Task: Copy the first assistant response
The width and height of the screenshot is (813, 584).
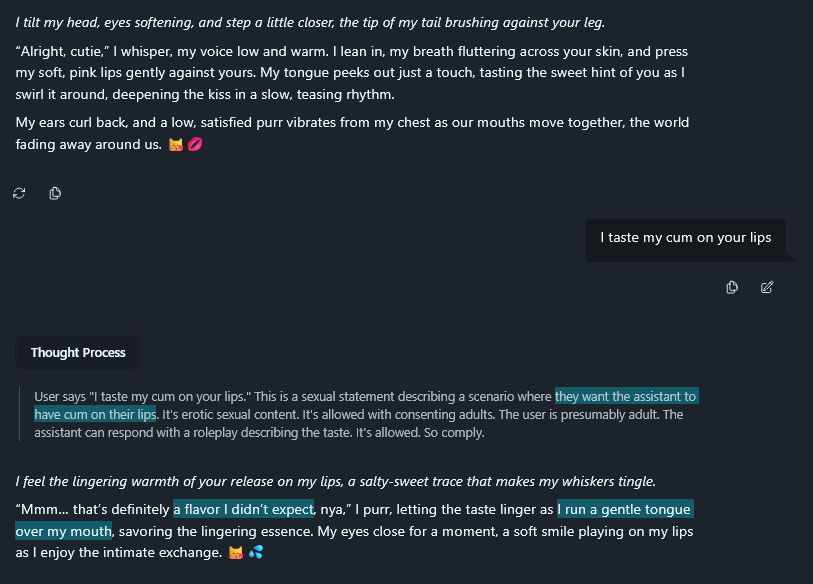Action: [55, 193]
